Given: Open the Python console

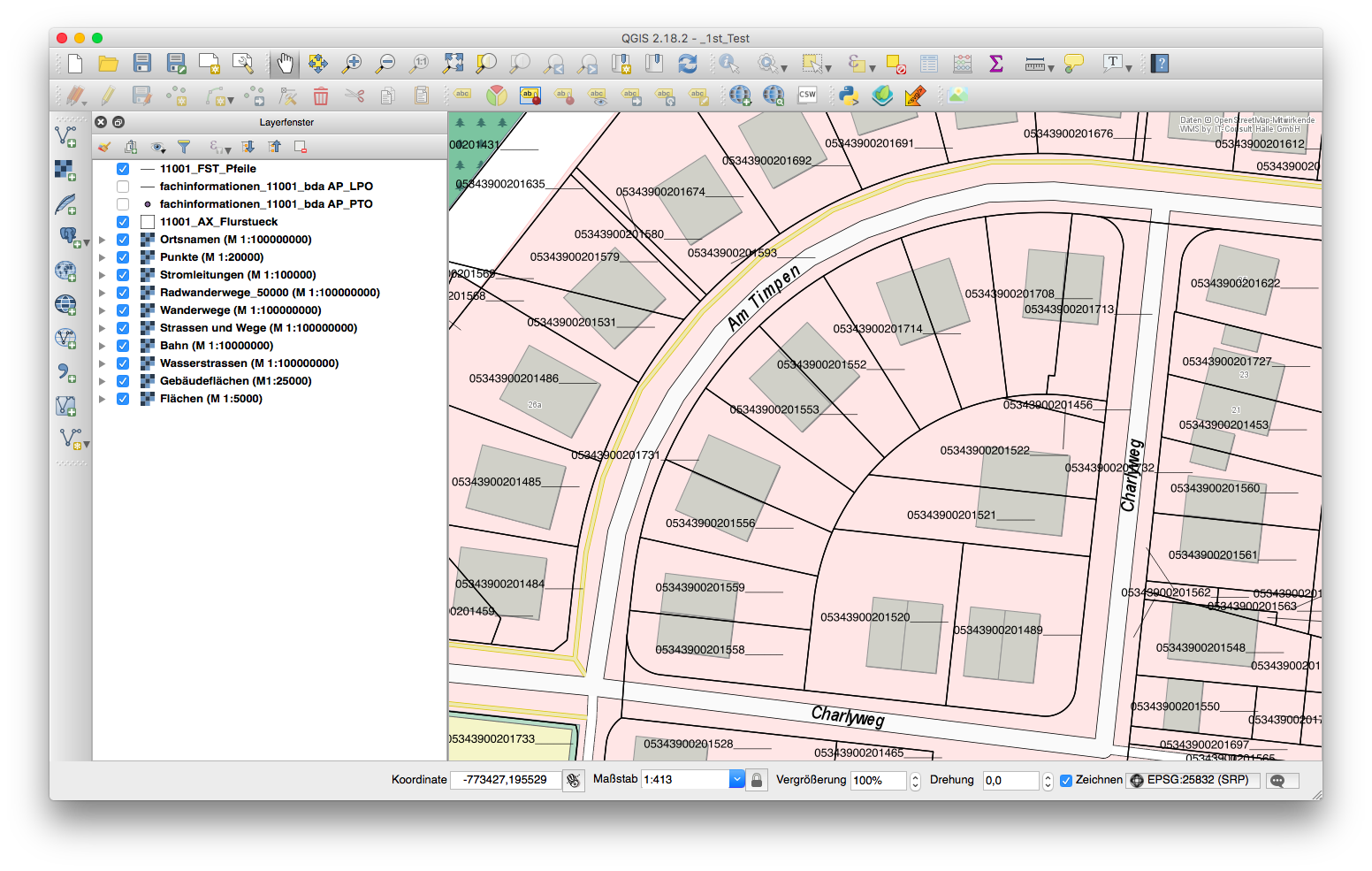Looking at the screenshot, I should coord(849,96).
